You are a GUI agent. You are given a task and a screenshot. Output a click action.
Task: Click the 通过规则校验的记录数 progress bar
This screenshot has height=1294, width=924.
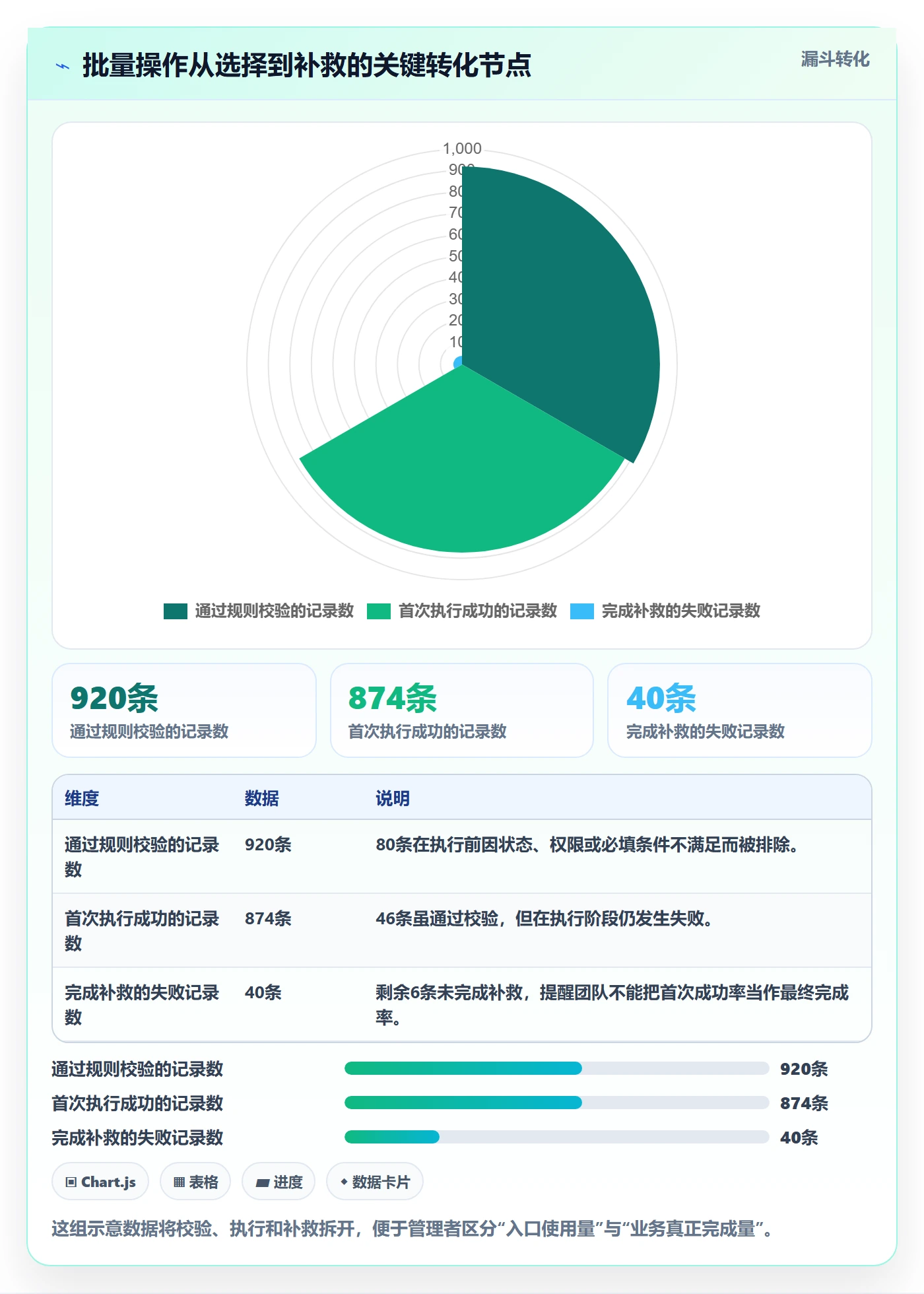point(556,1068)
